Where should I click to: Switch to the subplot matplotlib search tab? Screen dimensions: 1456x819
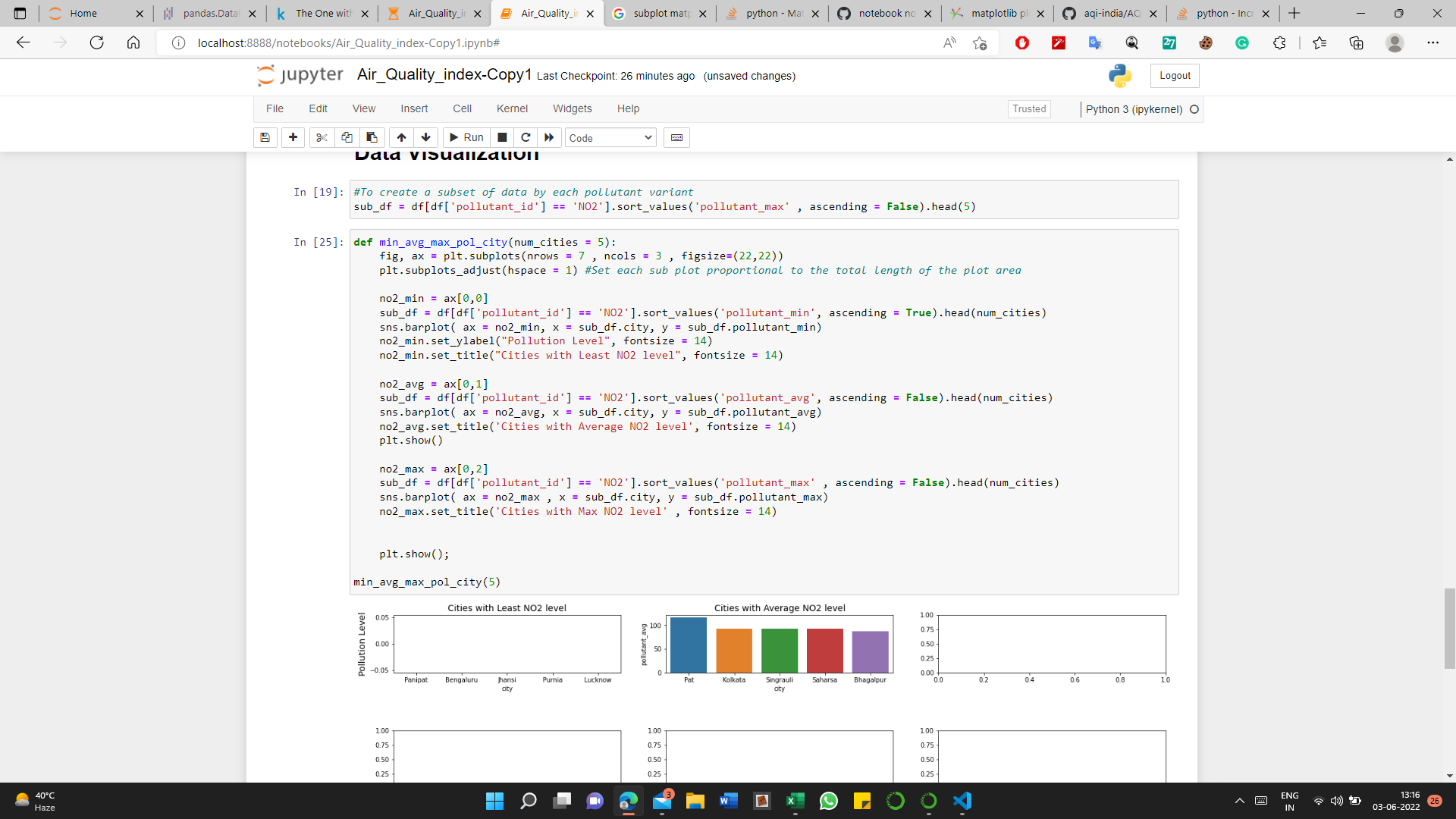click(658, 13)
